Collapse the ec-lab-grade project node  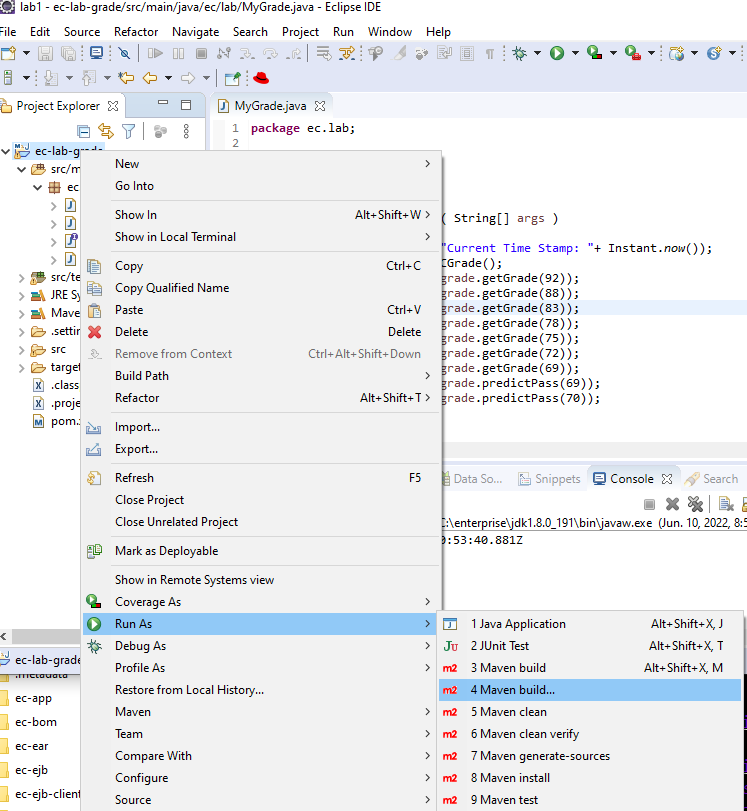pyautogui.click(x=6, y=152)
